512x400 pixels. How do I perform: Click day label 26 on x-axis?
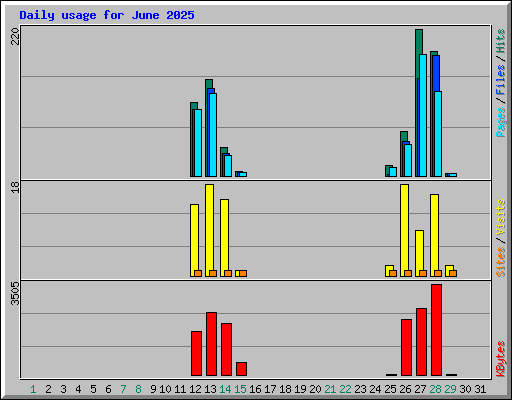click(405, 389)
